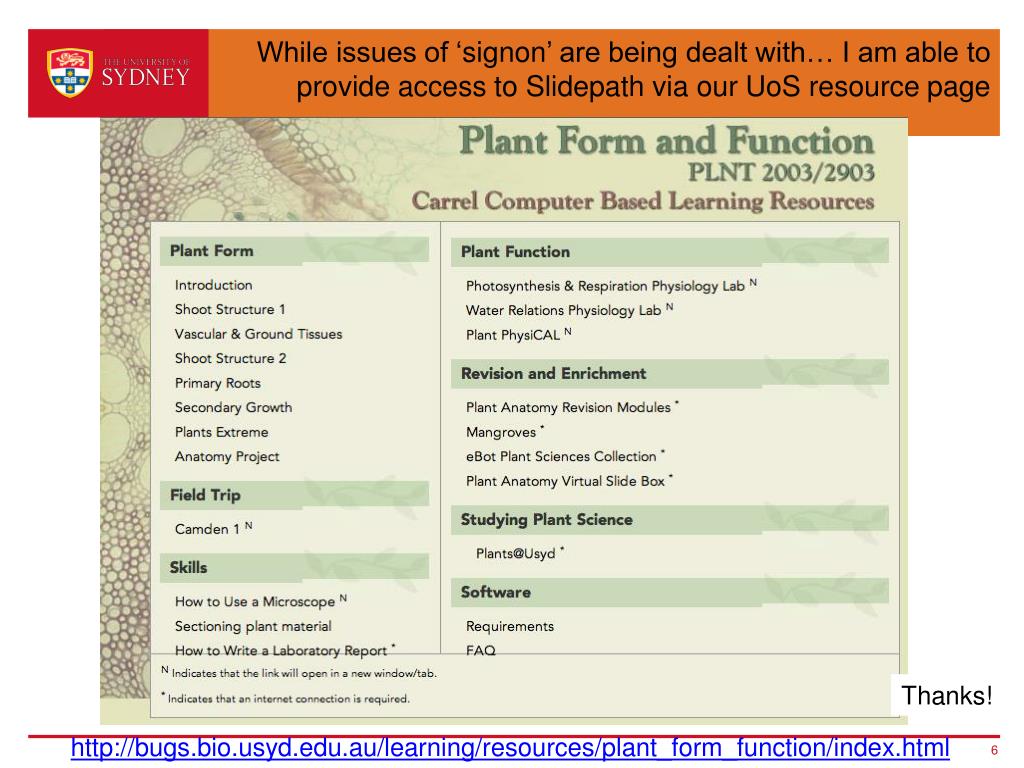The image size is (1024, 768).
Task: Select Primary Roots link
Action: pyautogui.click(x=217, y=383)
